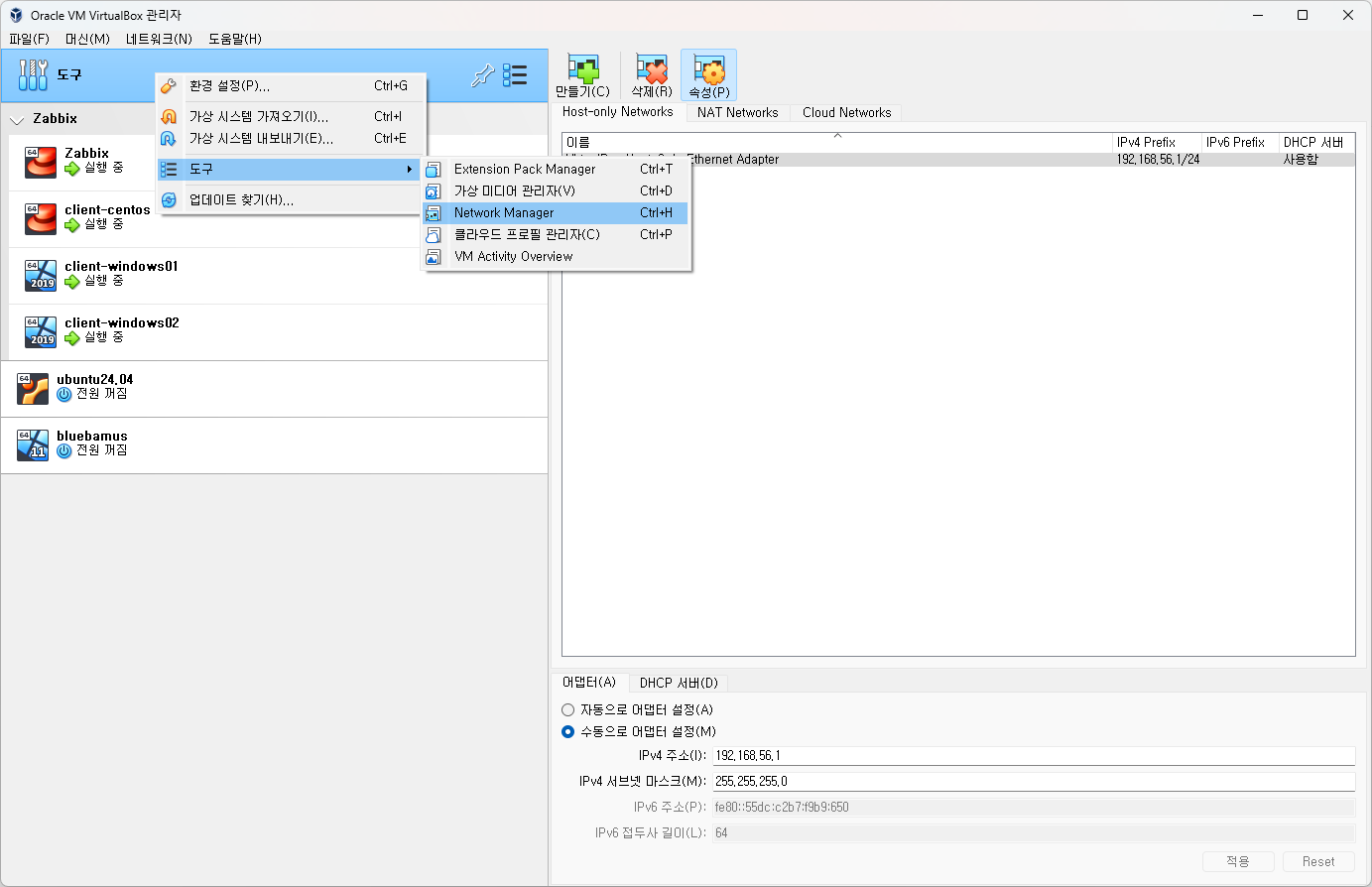Select Network Manager in the submenu
Screen dimensions: 1372x887
tap(556, 213)
